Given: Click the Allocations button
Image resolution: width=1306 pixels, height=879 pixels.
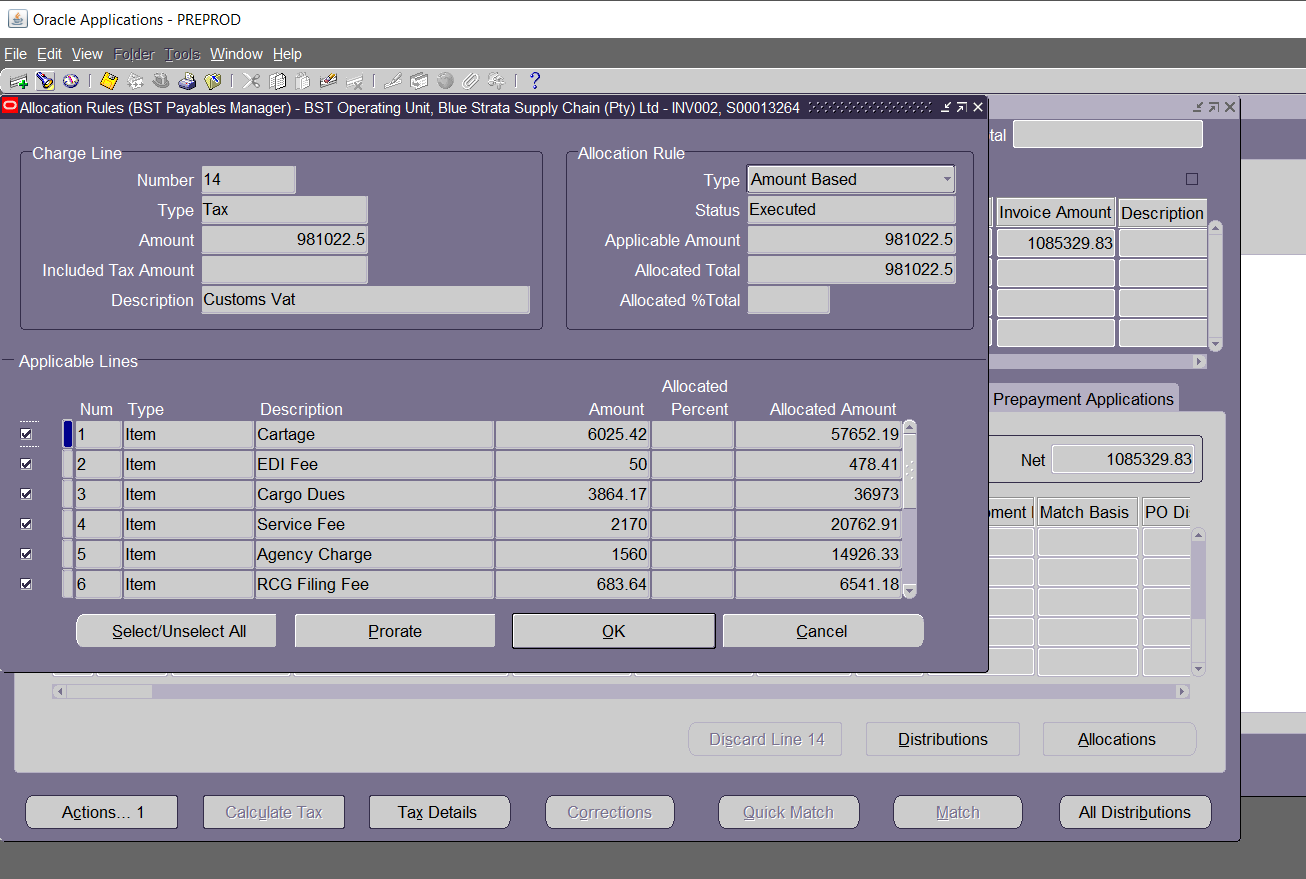Looking at the screenshot, I should pos(1119,739).
